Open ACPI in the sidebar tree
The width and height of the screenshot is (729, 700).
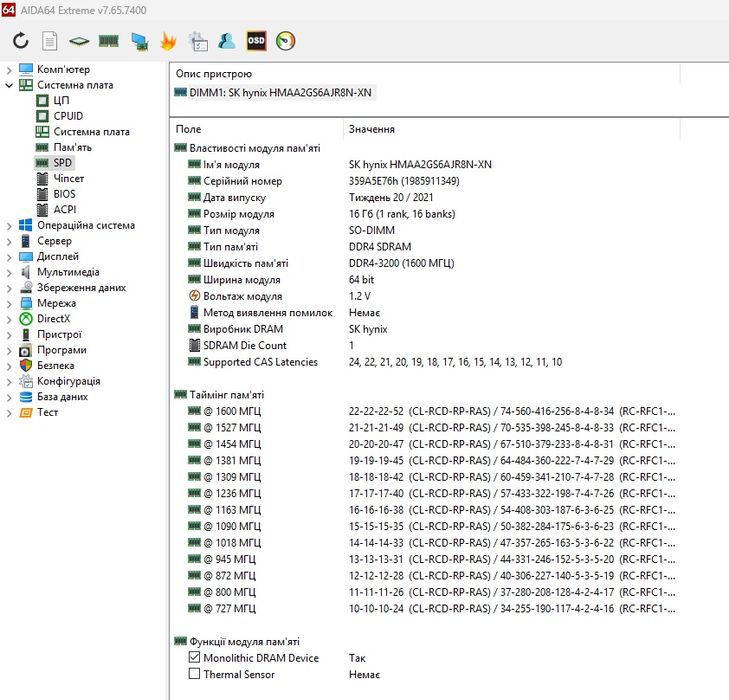pos(65,210)
